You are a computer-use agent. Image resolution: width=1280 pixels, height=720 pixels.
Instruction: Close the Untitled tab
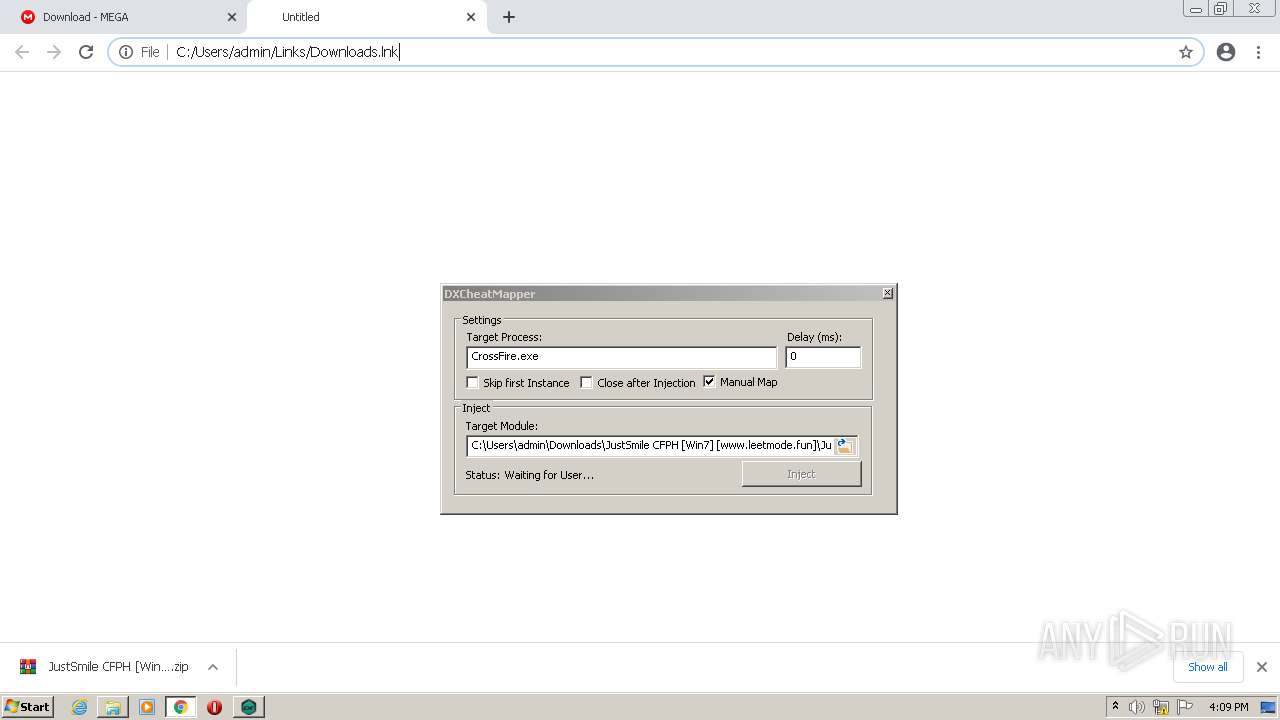(x=471, y=17)
